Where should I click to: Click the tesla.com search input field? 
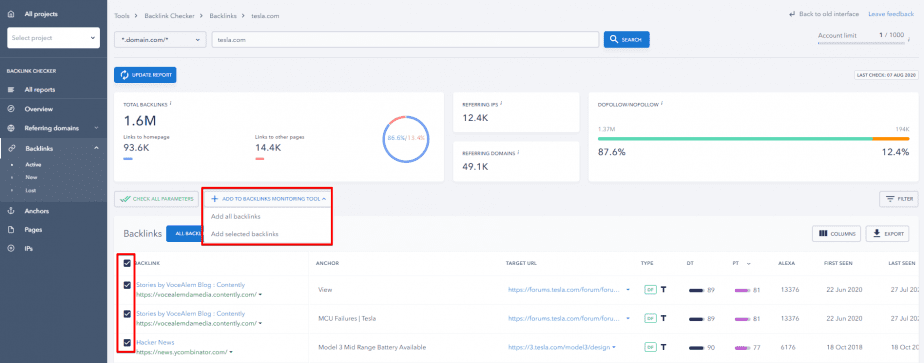pyautogui.click(x=405, y=39)
